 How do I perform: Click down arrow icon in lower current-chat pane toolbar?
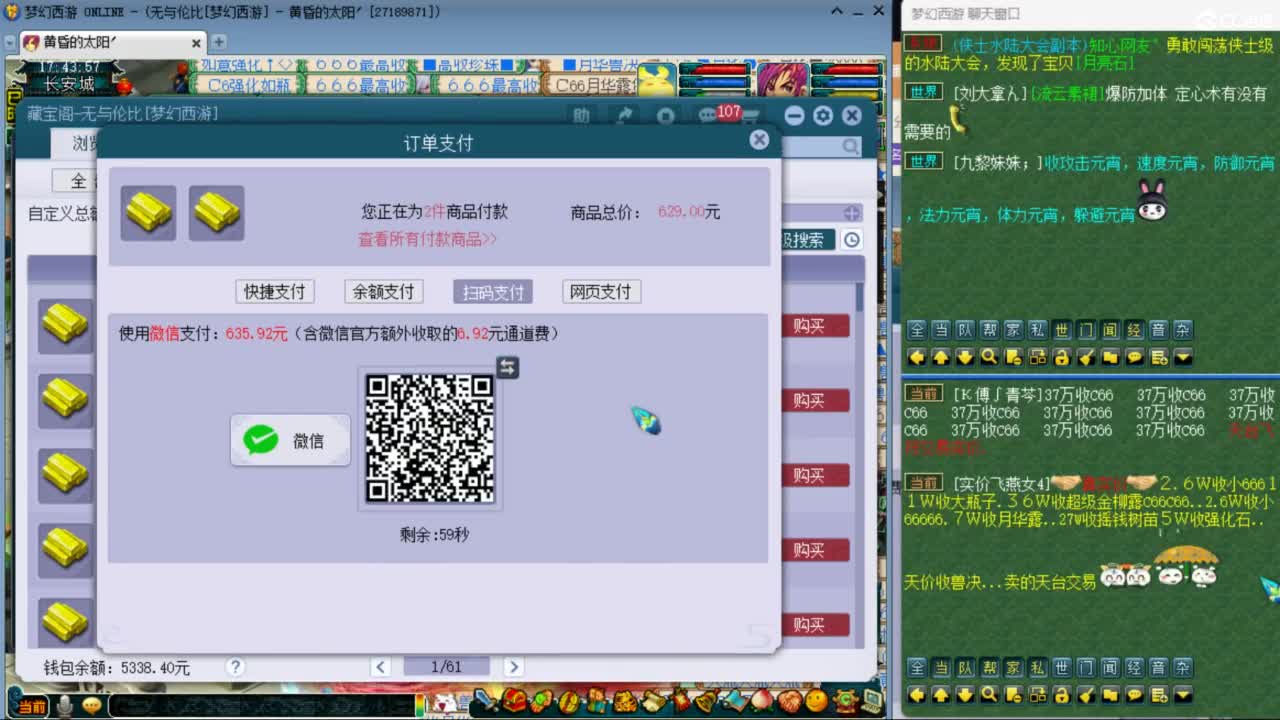(x=965, y=694)
